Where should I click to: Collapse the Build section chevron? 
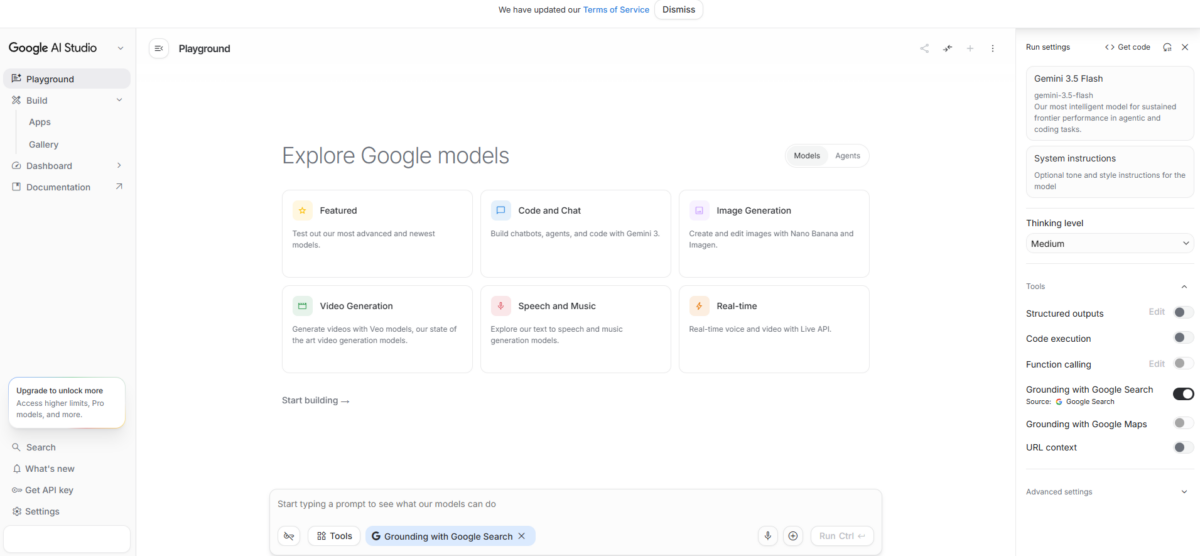119,100
